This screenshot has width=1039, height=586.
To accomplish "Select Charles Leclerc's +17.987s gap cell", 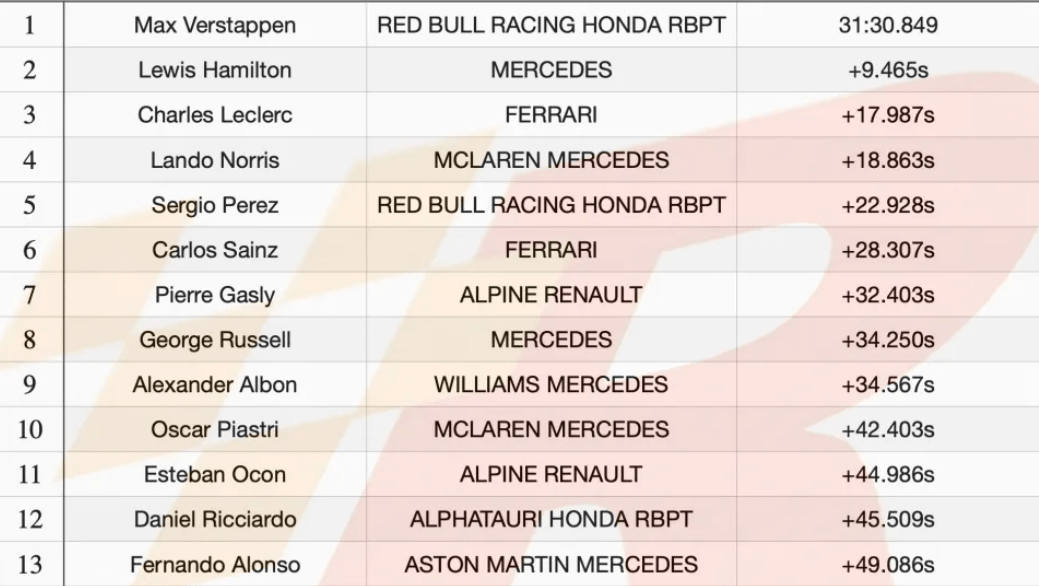I will click(887, 115).
